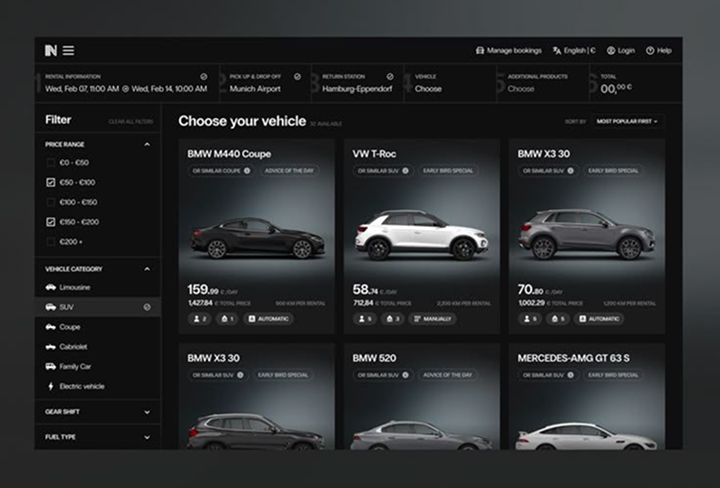Open Manage bookings
This screenshot has height=488, width=720.
pyautogui.click(x=509, y=50)
